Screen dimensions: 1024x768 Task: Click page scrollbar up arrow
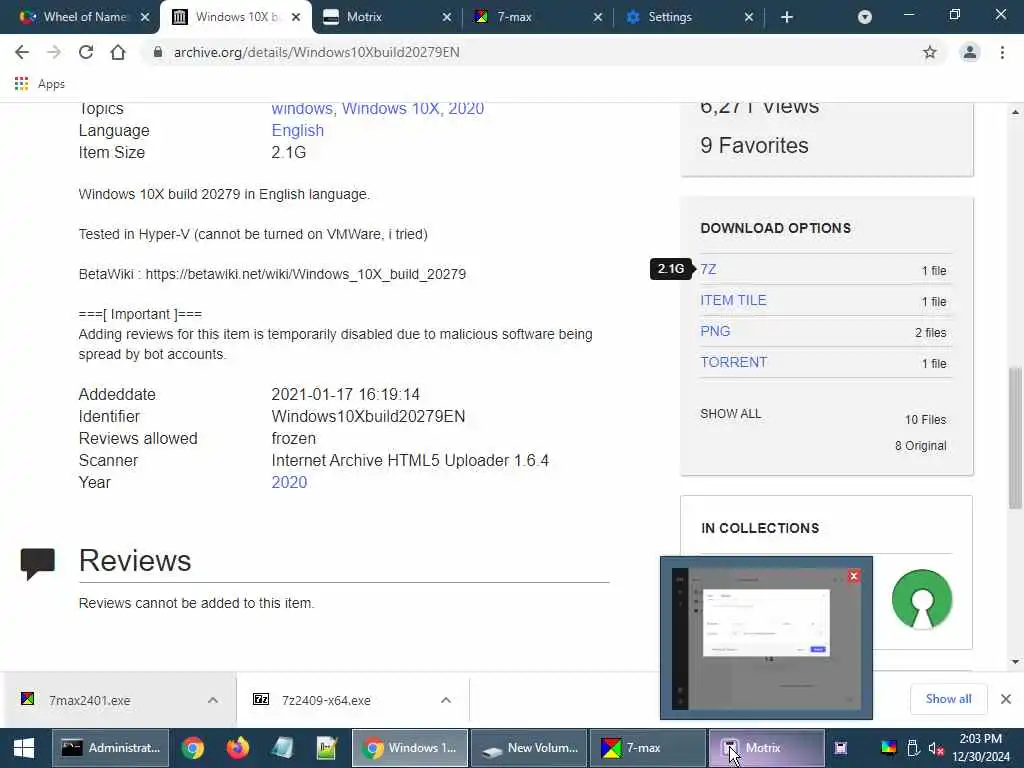[1016, 112]
